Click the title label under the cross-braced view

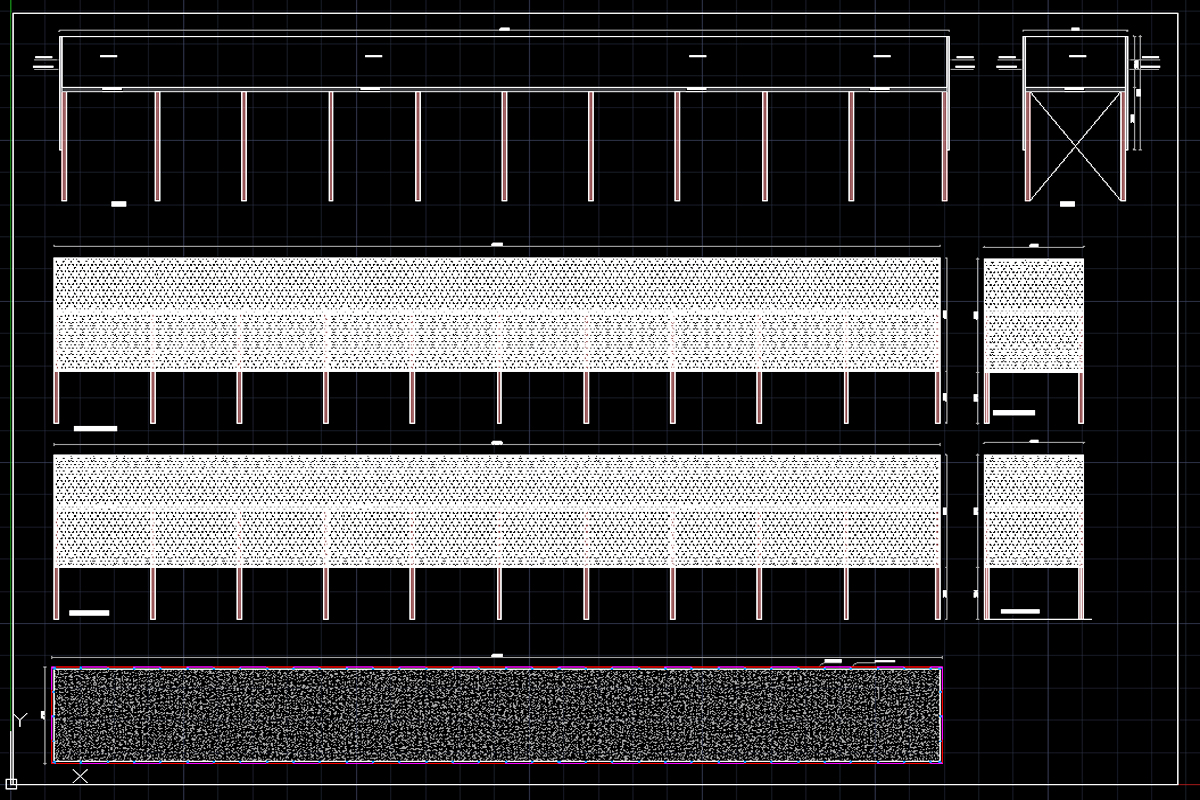pos(1067,204)
